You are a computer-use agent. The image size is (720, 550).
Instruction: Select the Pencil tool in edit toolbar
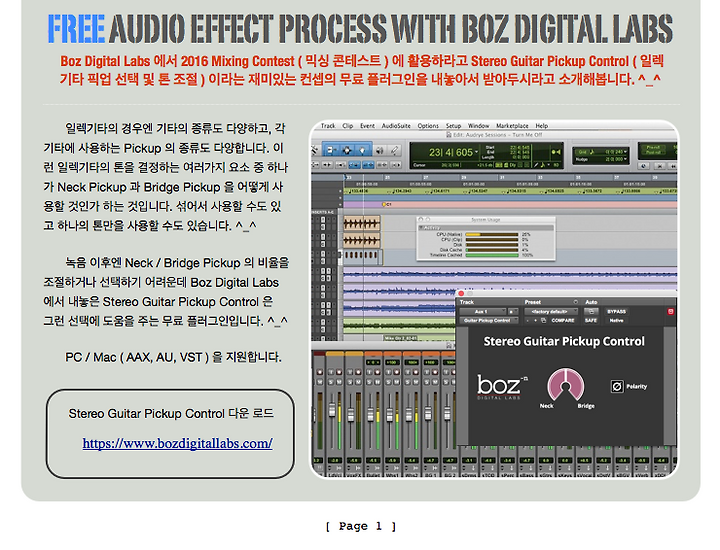[x=394, y=151]
